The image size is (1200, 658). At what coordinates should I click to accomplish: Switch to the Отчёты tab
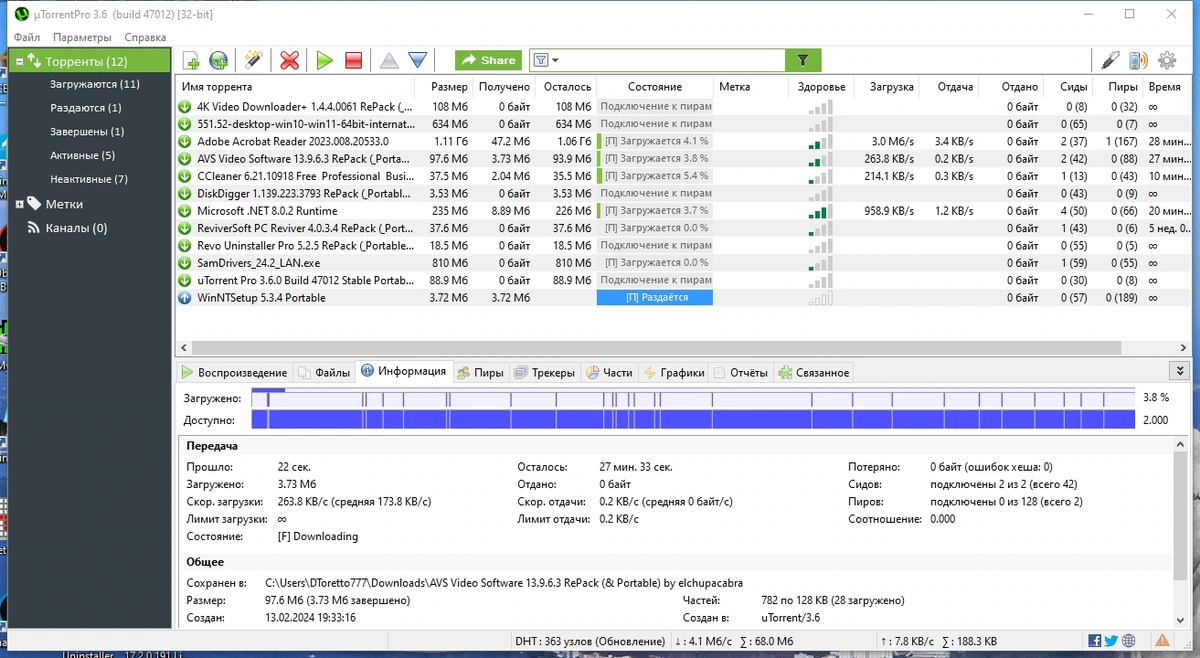740,373
